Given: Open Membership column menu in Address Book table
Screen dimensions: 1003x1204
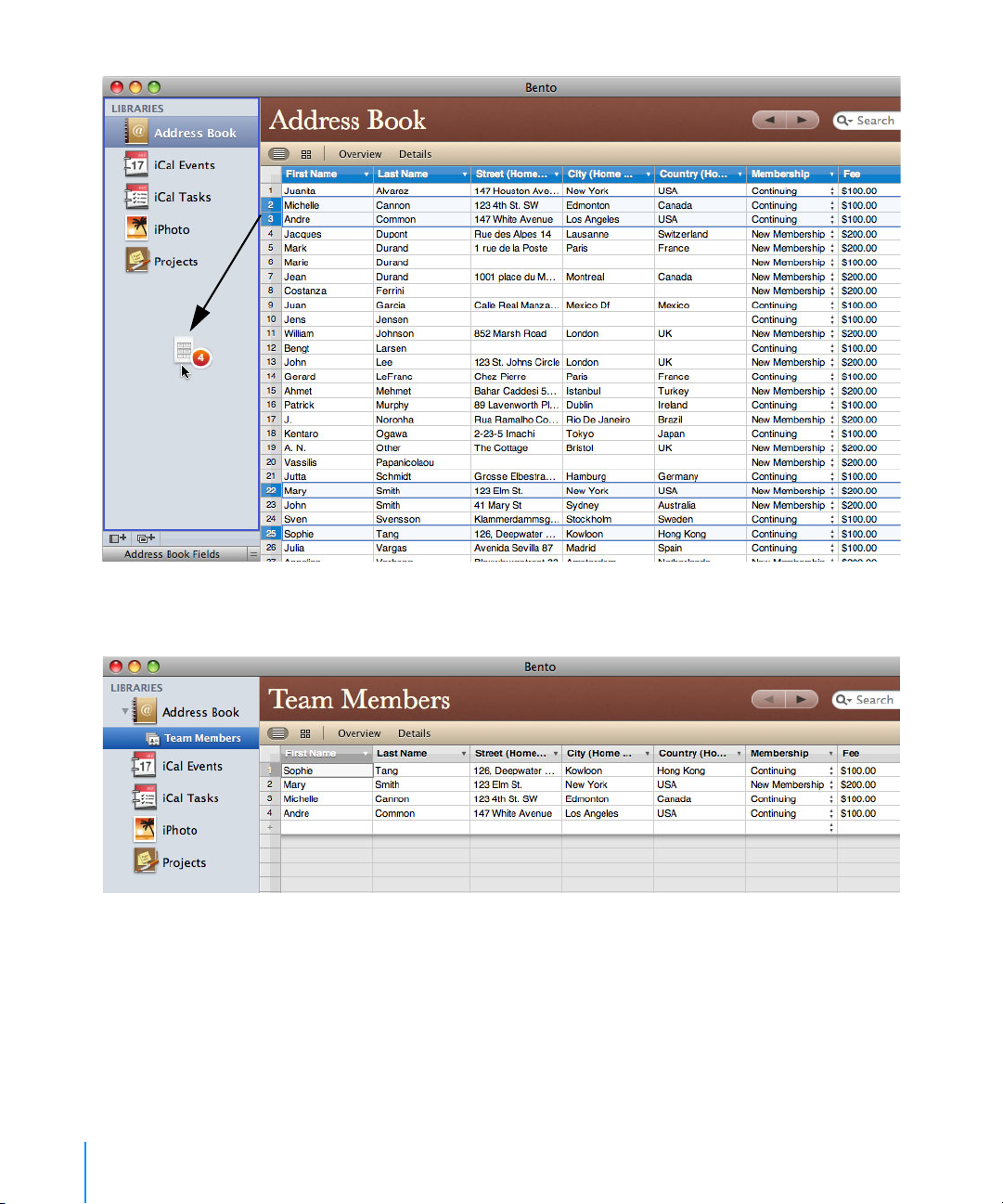Looking at the screenshot, I should 831,175.
